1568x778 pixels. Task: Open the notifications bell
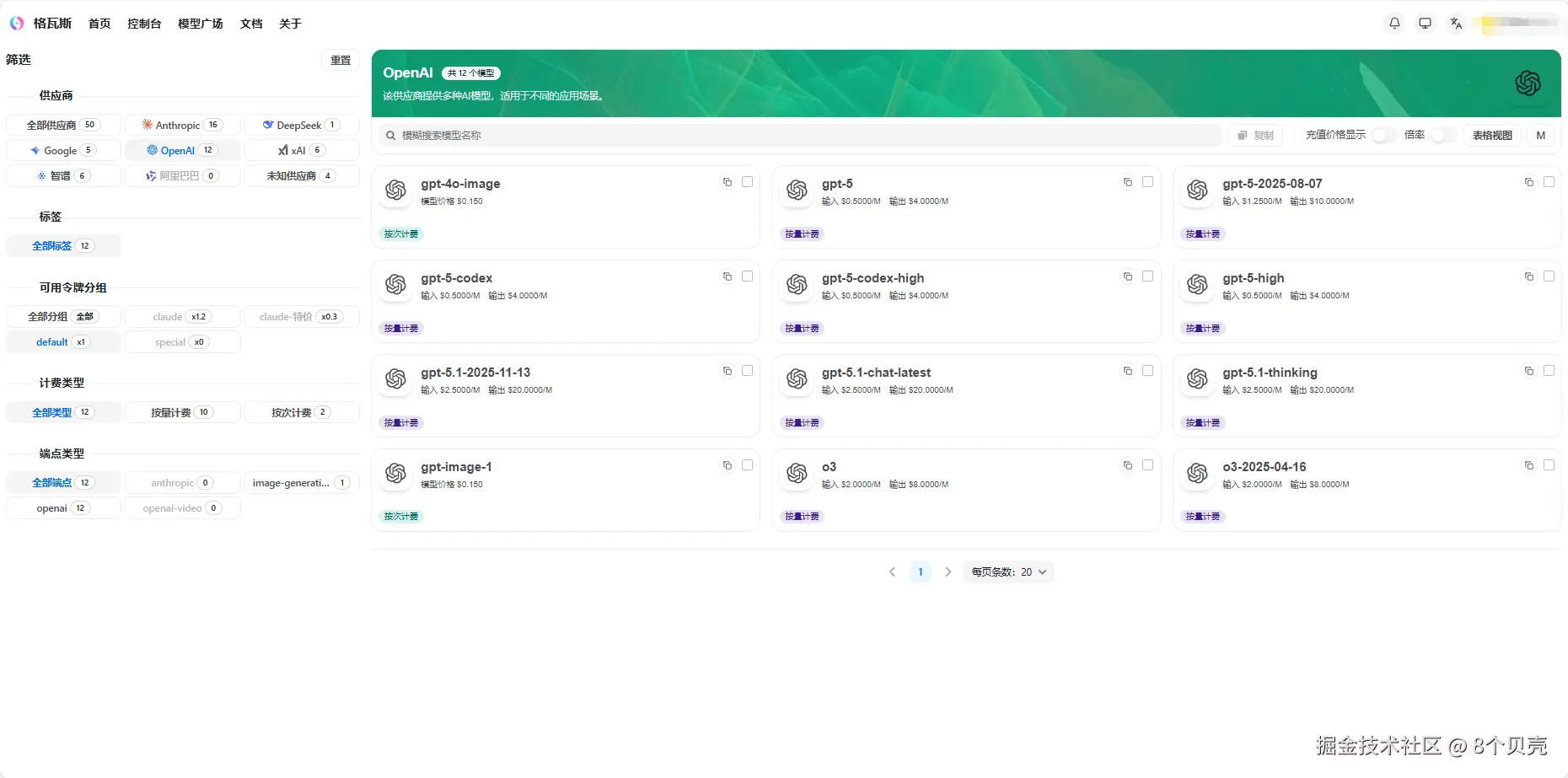coord(1394,24)
